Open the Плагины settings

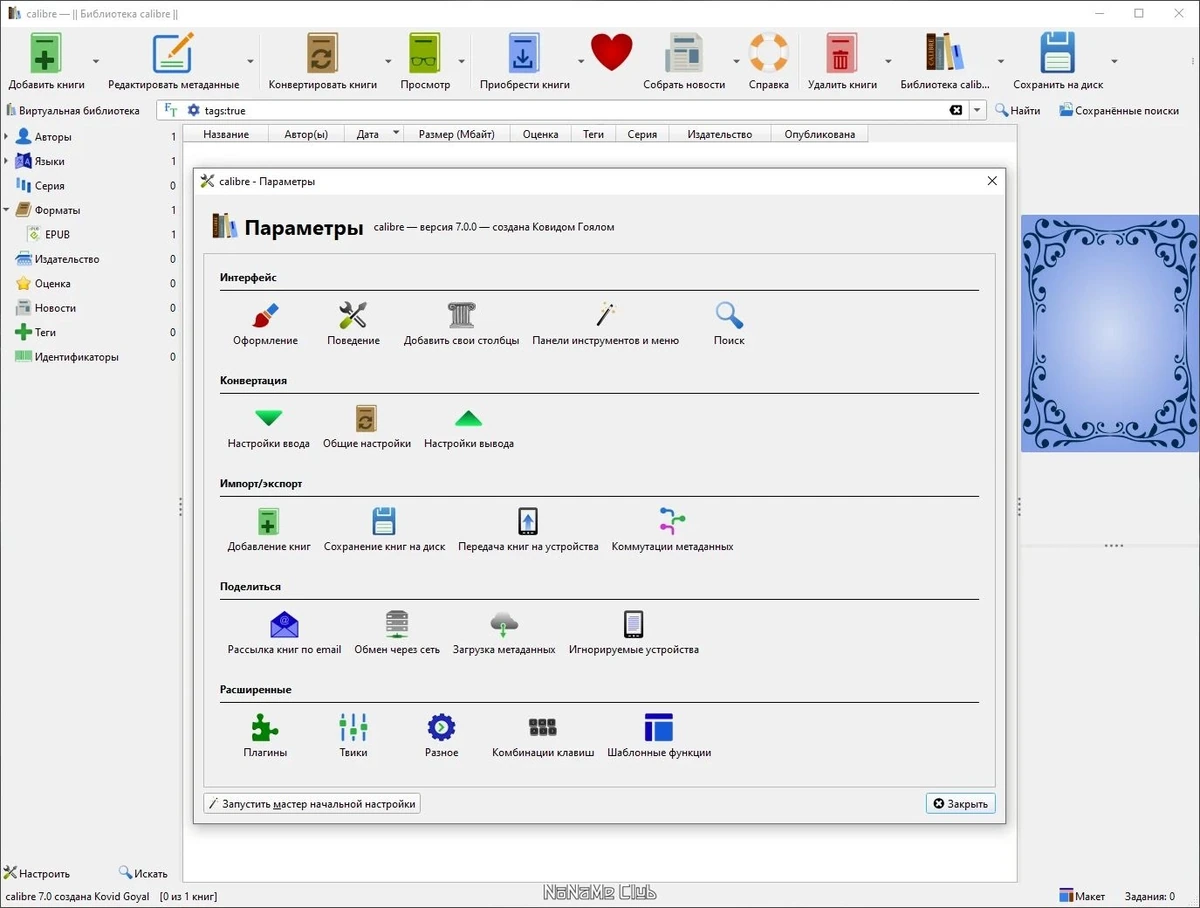click(x=265, y=736)
